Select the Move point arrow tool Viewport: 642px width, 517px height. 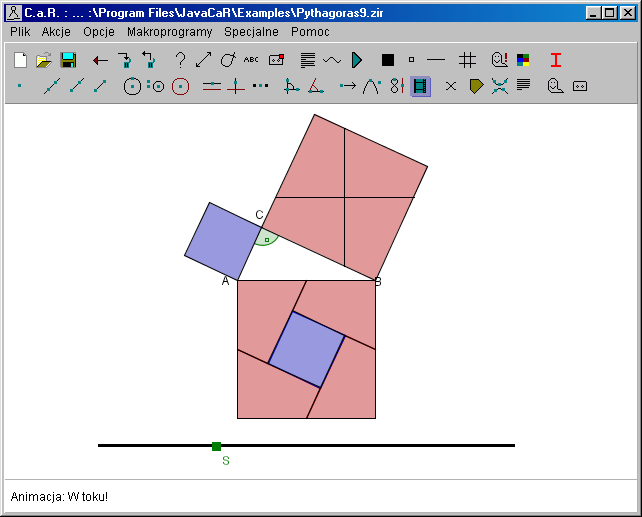point(348,86)
